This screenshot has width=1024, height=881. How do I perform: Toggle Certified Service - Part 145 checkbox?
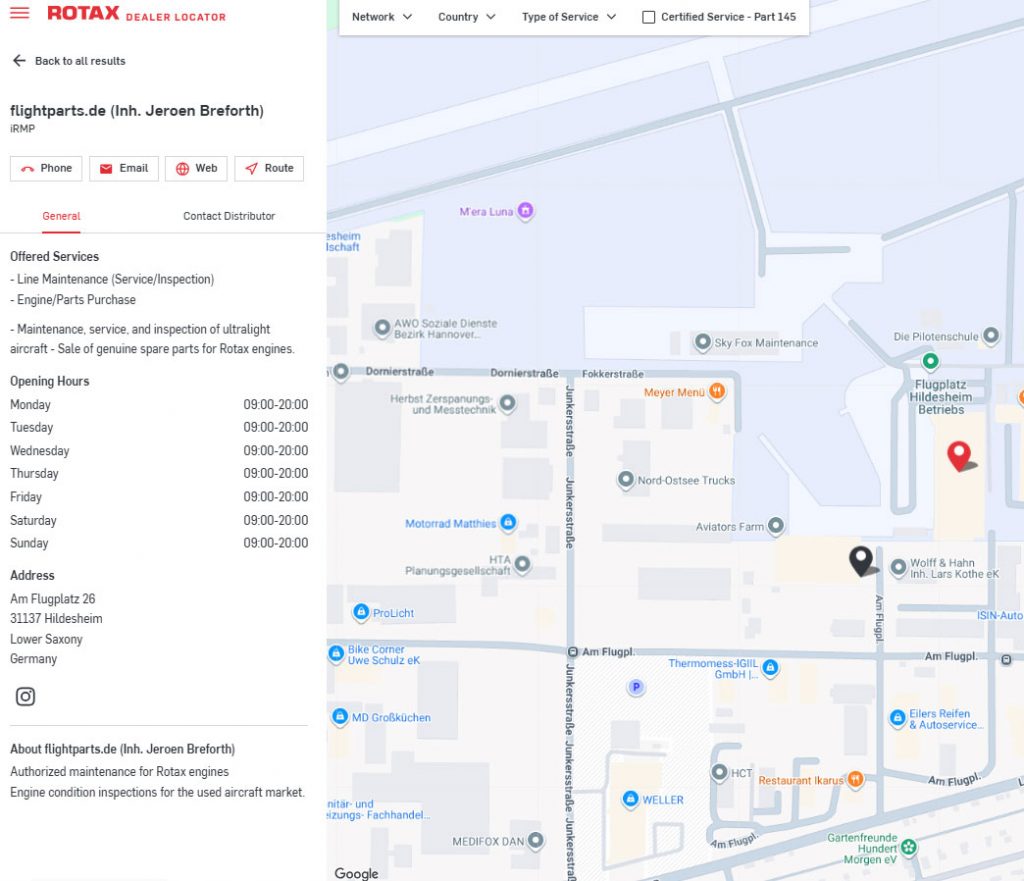(648, 17)
